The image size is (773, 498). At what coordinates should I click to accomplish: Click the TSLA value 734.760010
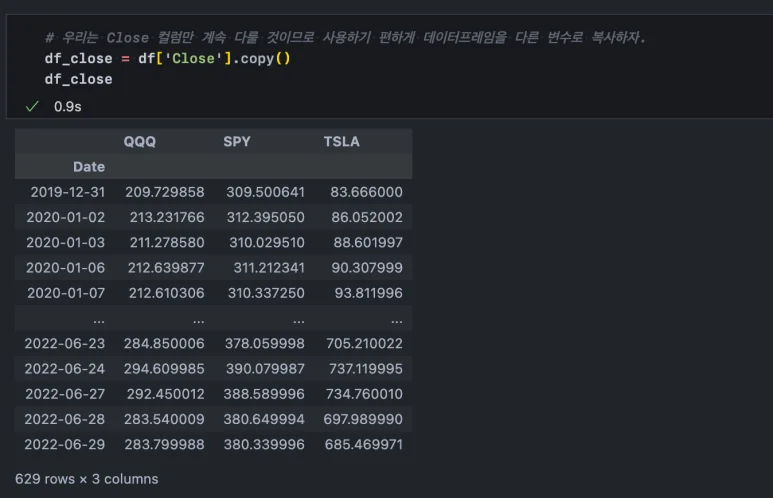coord(364,394)
